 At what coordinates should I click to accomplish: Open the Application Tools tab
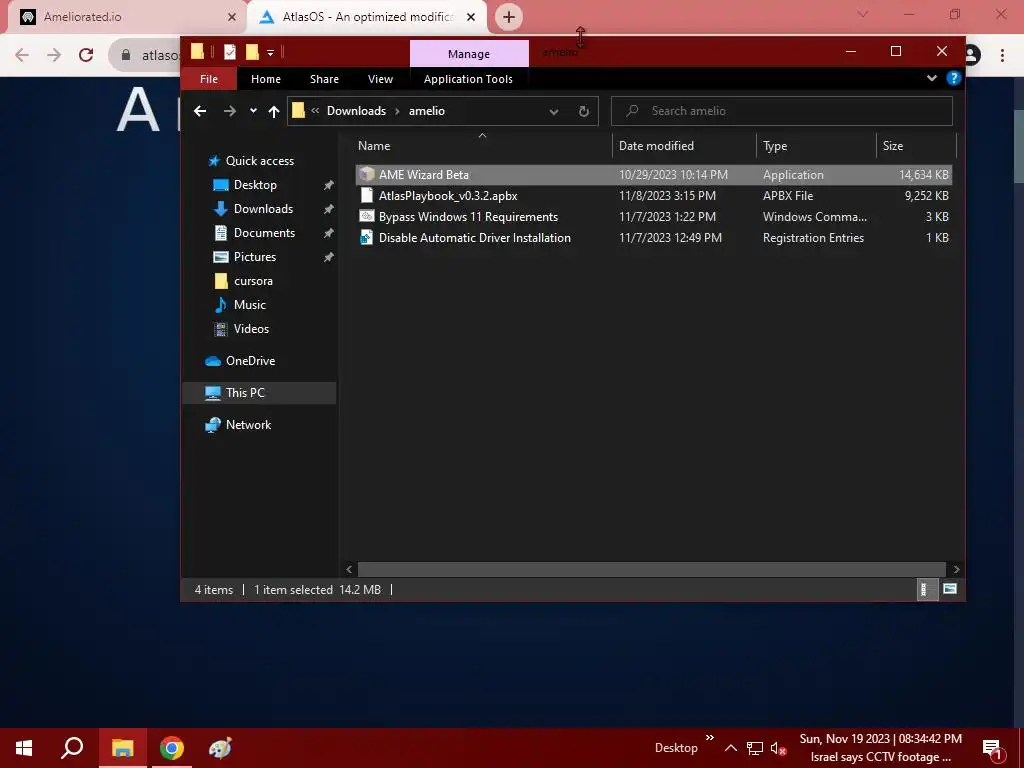[x=468, y=79]
